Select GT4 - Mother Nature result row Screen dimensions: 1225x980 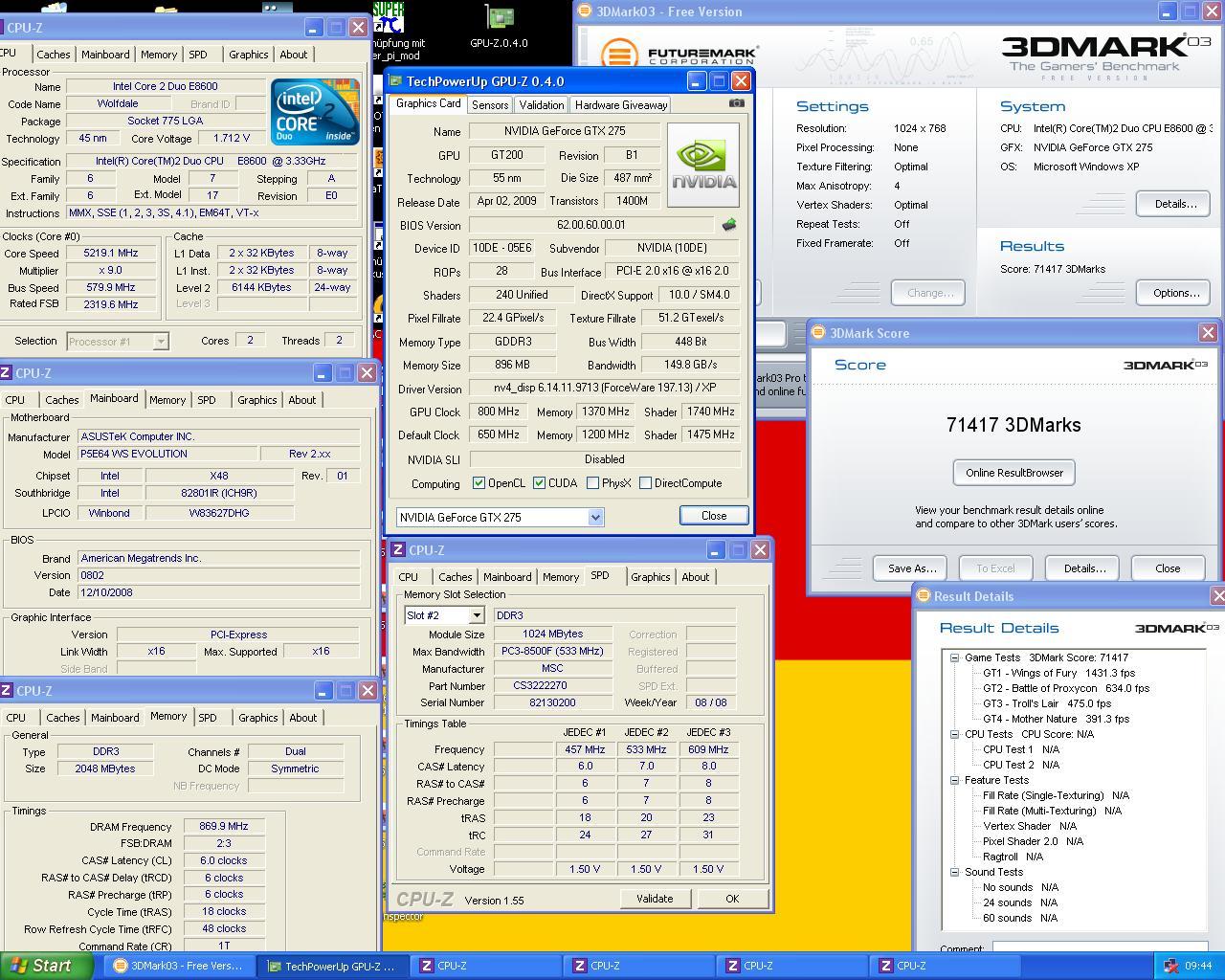[x=1056, y=719]
